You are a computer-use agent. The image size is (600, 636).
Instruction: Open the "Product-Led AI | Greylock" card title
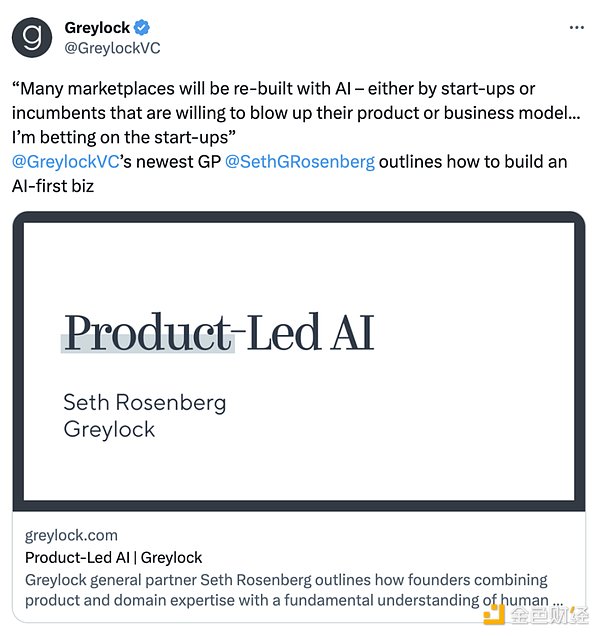(x=113, y=557)
